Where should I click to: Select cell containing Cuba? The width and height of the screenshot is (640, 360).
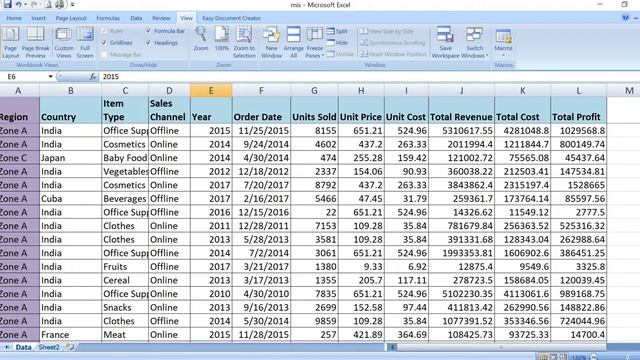[x=71, y=199]
